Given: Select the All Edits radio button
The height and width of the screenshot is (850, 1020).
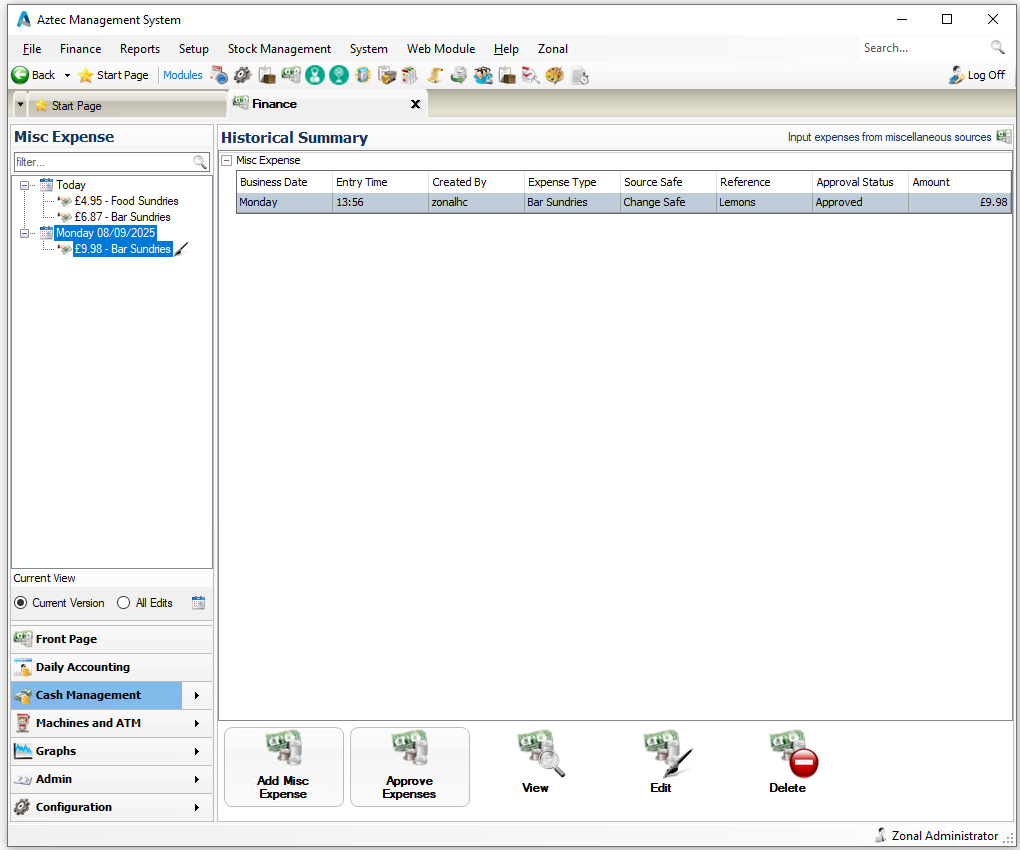Looking at the screenshot, I should click(124, 603).
